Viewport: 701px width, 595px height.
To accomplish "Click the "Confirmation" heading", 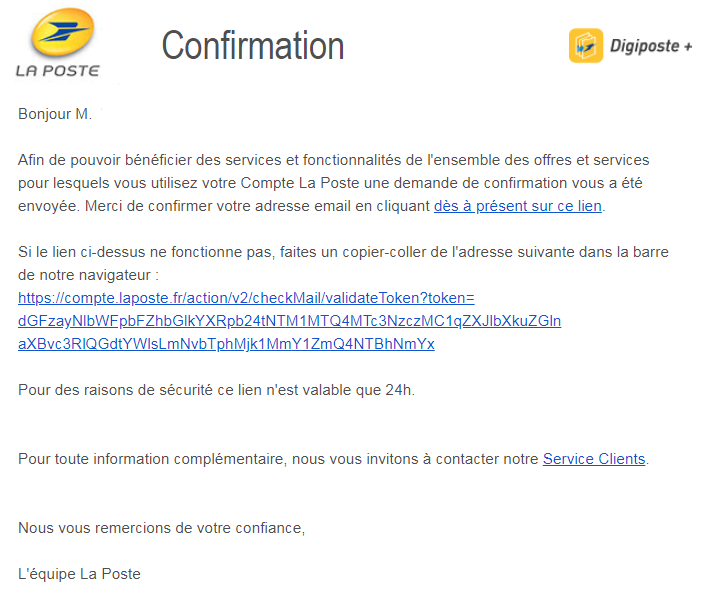I will point(253,46).
